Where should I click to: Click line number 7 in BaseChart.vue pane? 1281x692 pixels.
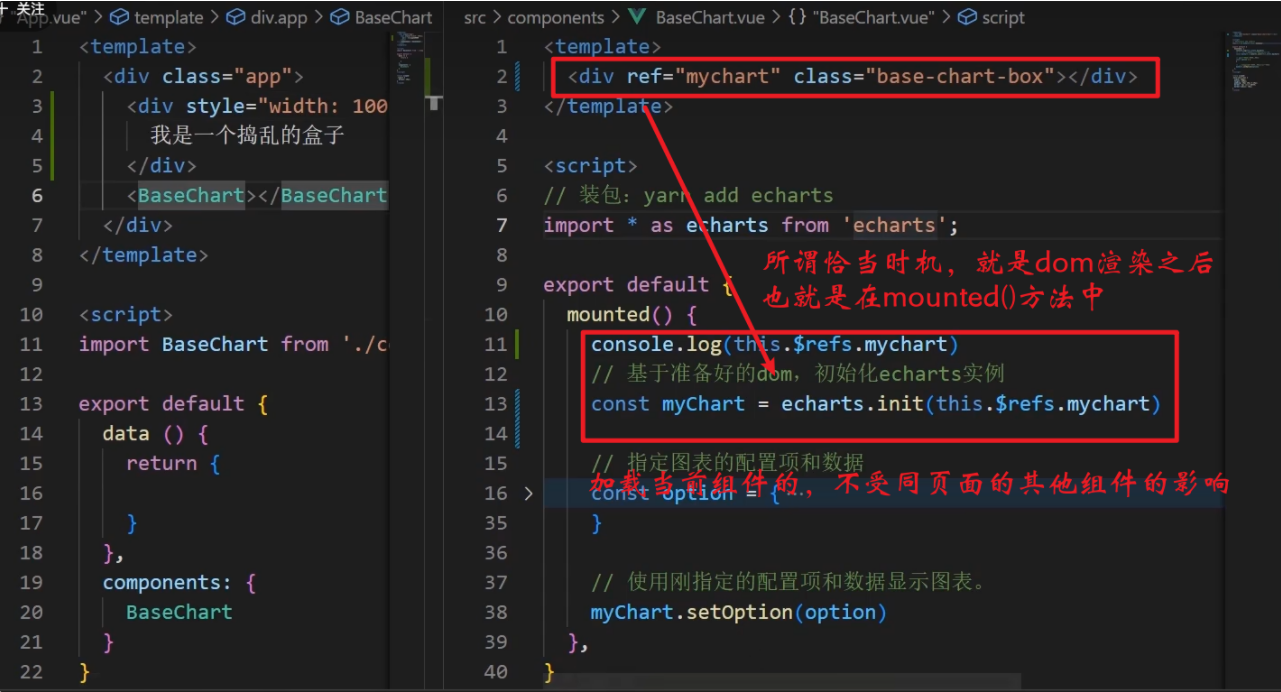503,225
